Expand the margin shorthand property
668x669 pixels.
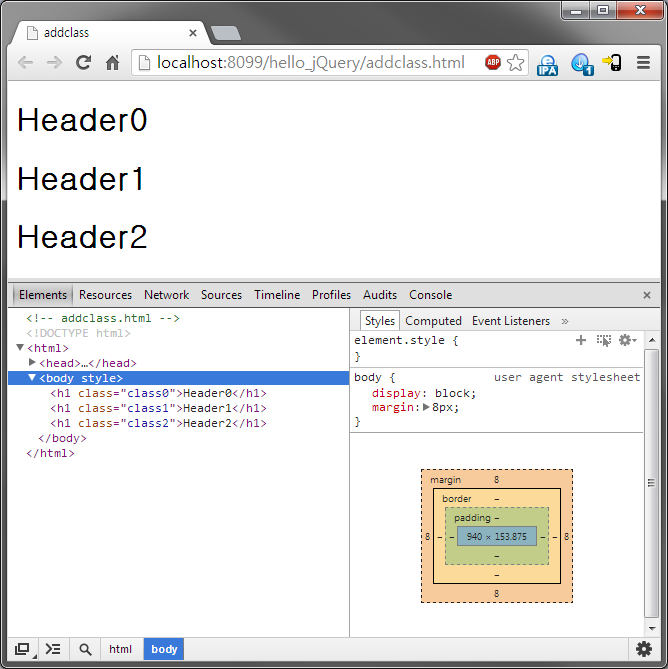click(426, 407)
